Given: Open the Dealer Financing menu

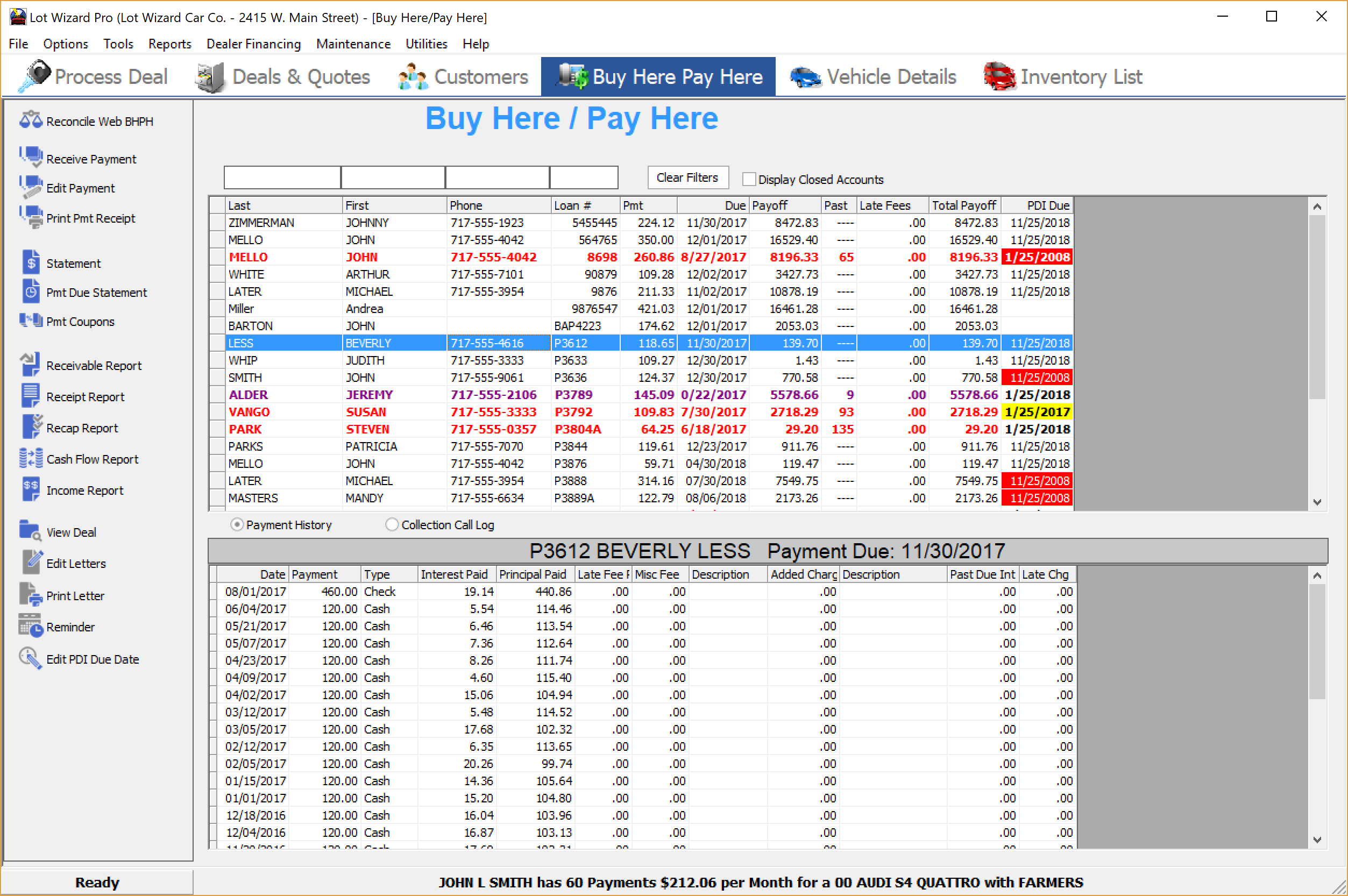Looking at the screenshot, I should (253, 44).
